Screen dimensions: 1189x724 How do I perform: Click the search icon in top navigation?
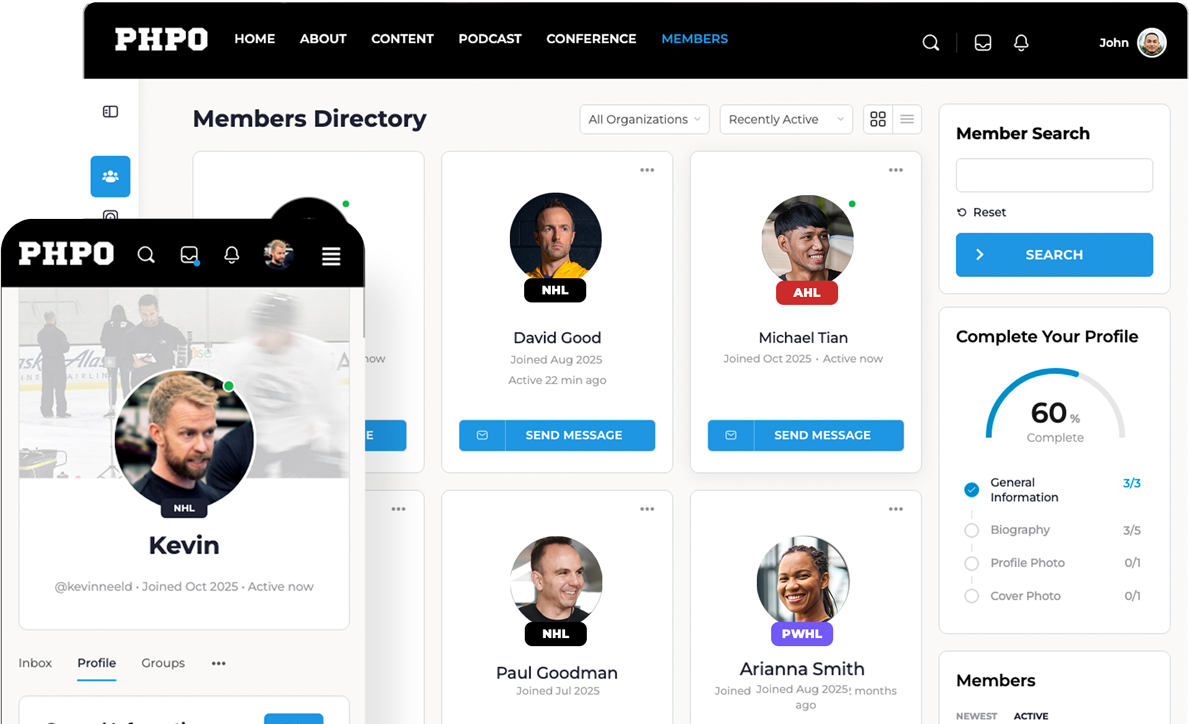pos(930,42)
